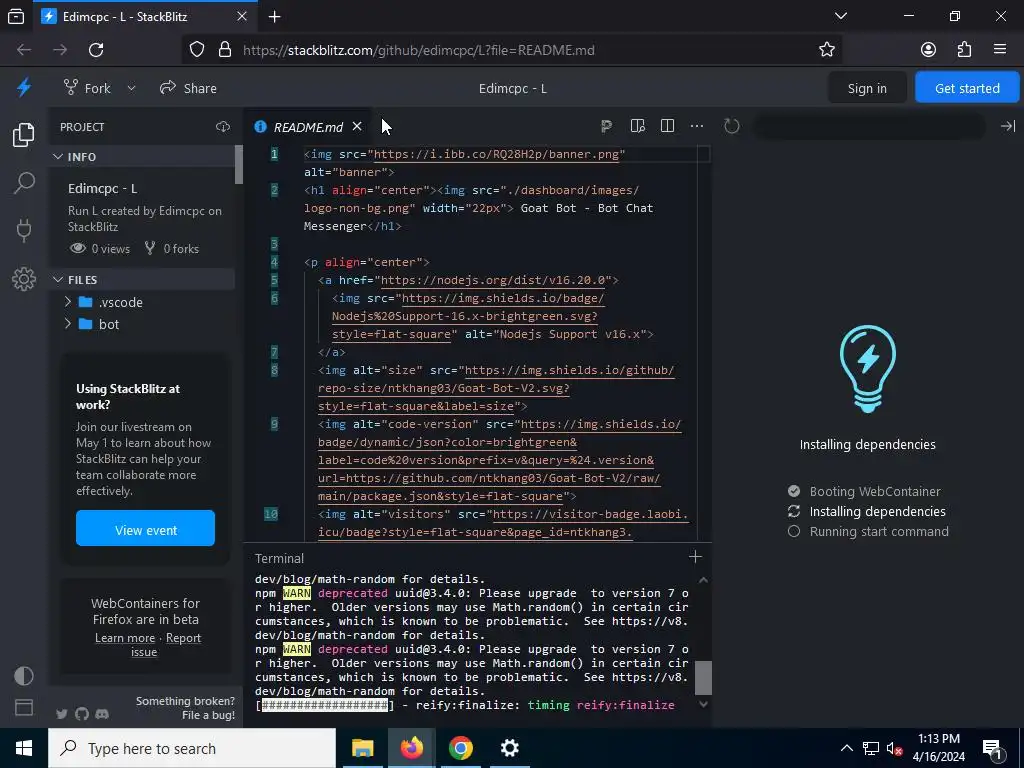
Task: Download project using cloud icon
Action: 223,127
